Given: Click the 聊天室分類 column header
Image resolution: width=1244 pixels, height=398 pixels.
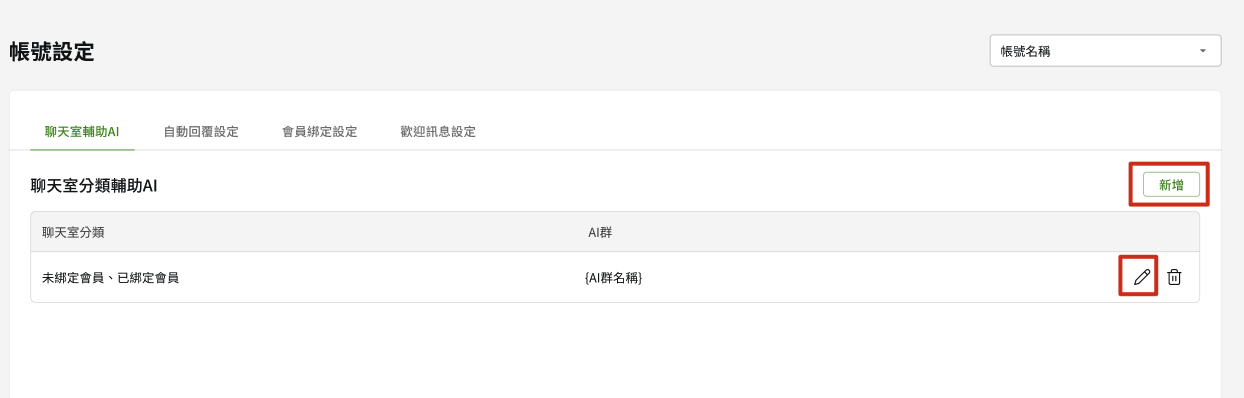Looking at the screenshot, I should (x=74, y=232).
